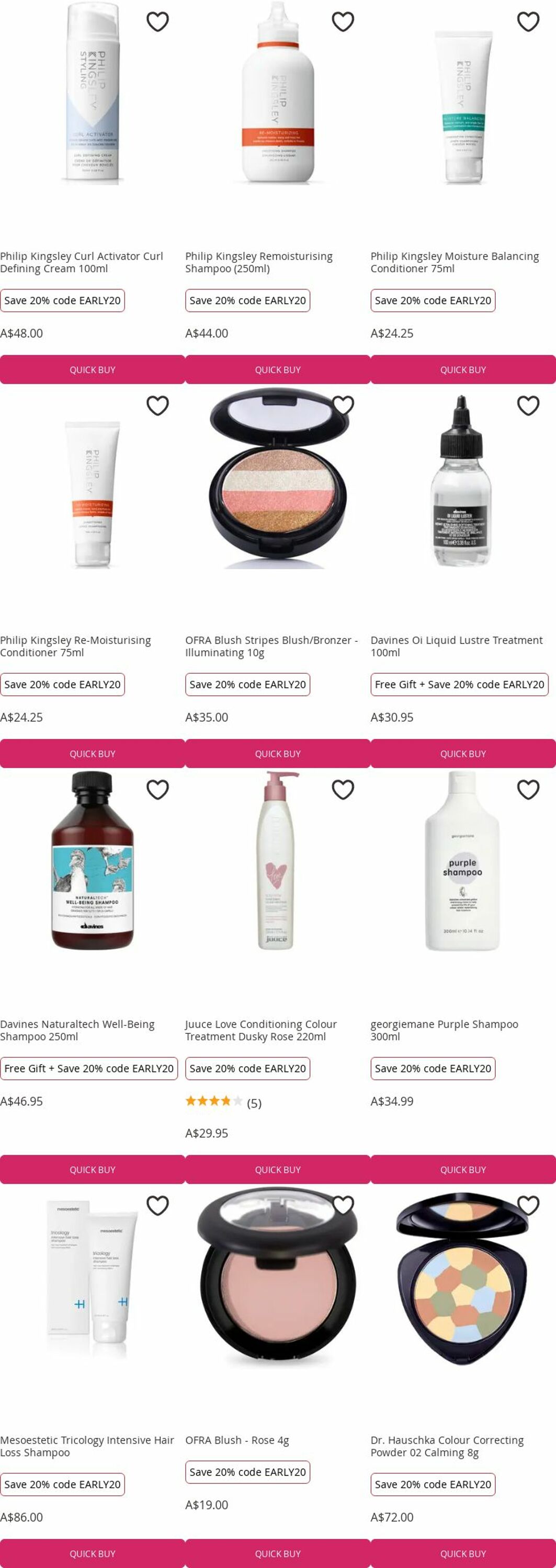Quick buy Philip Kingsley Curl Activator cream
The width and height of the screenshot is (556, 1568).
(x=93, y=370)
